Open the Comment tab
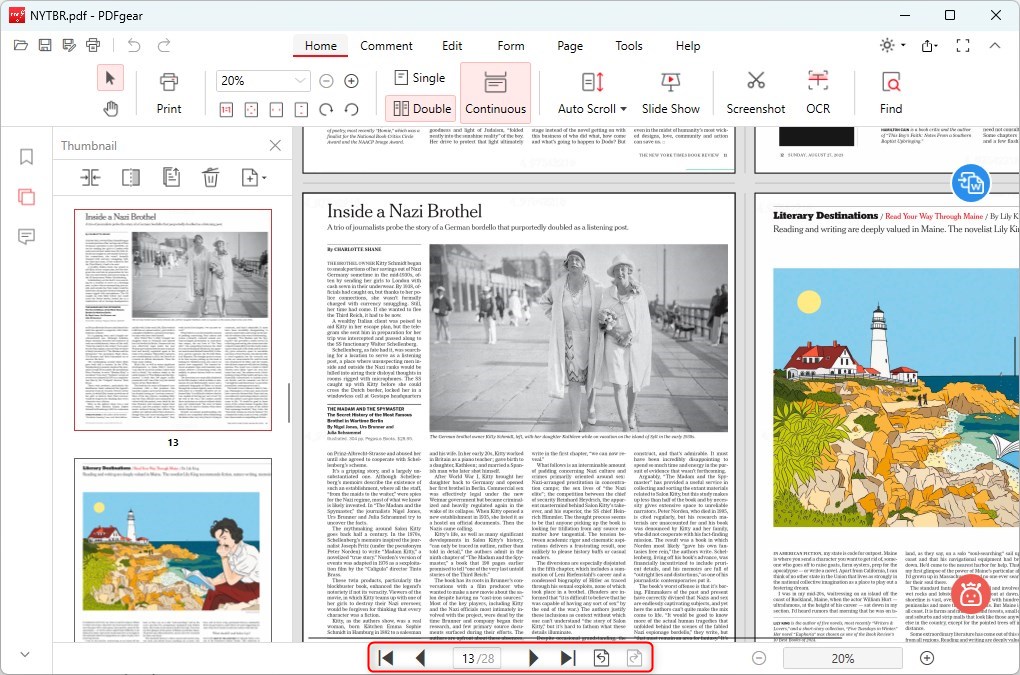 386,46
